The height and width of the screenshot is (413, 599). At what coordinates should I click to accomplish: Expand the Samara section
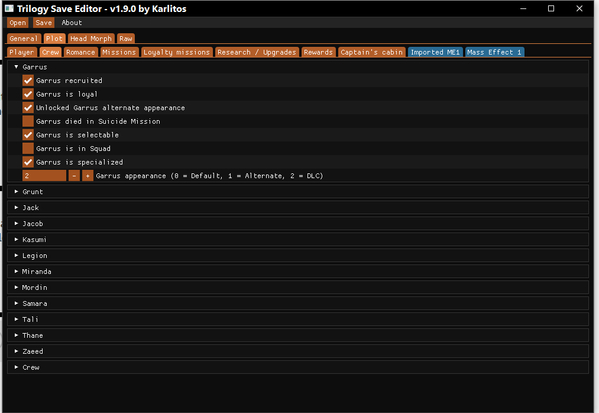click(x=298, y=303)
